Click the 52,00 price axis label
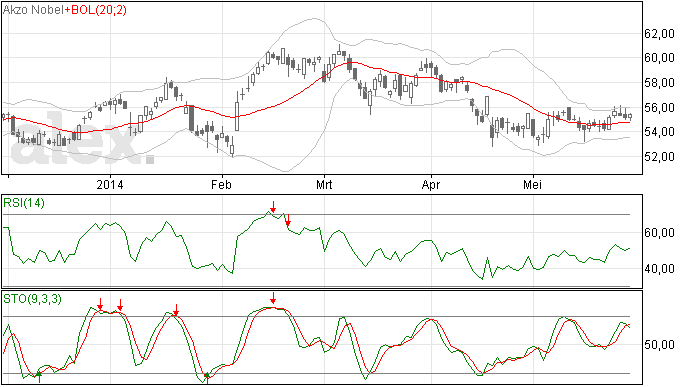This screenshot has width=690, height=387. [x=659, y=156]
